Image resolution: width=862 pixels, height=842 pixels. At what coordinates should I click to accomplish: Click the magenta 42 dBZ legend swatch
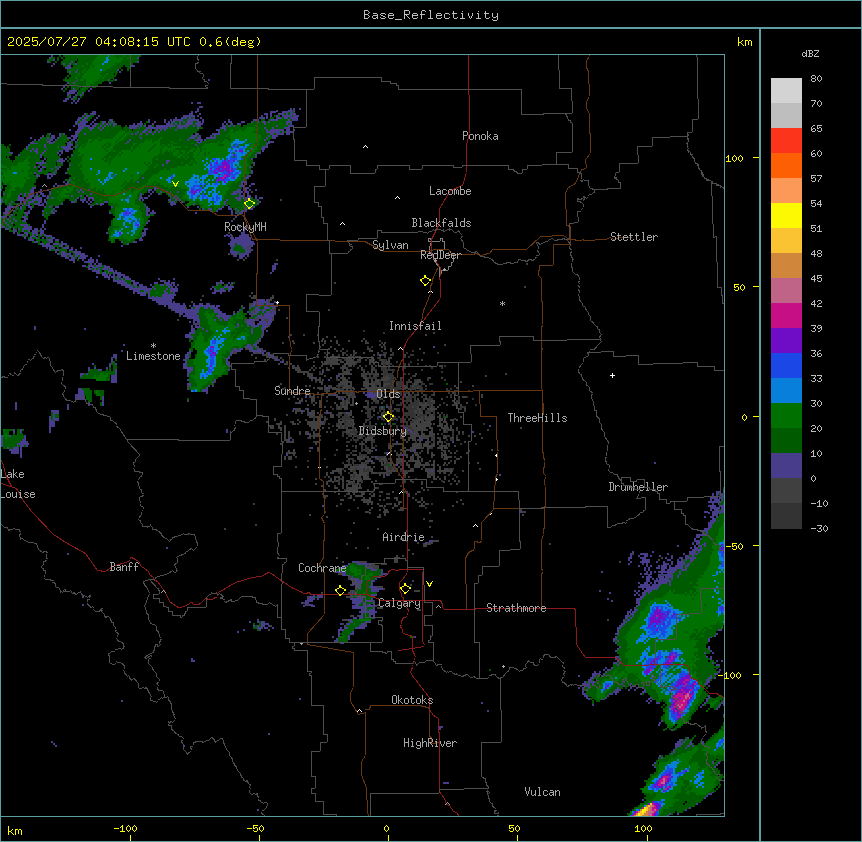pos(786,315)
